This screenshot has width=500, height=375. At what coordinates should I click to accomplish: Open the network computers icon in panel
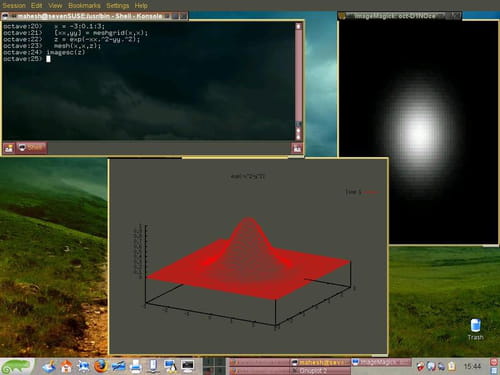(170, 366)
